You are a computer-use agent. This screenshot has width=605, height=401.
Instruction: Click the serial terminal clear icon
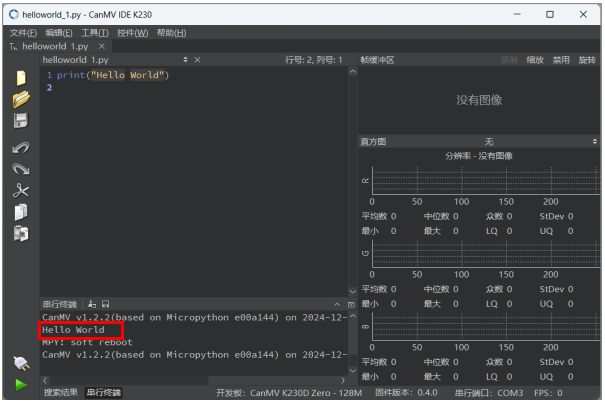pos(92,304)
